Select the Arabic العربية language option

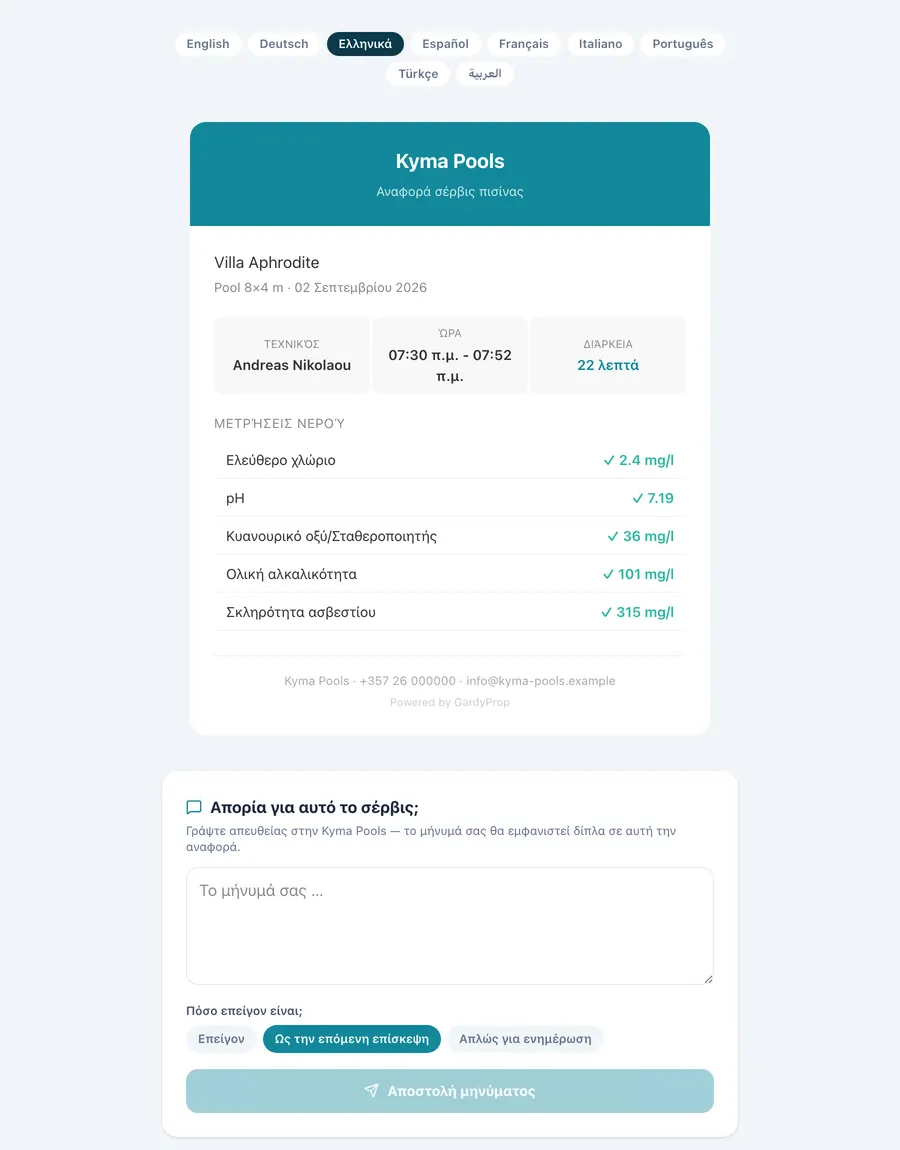tap(485, 74)
